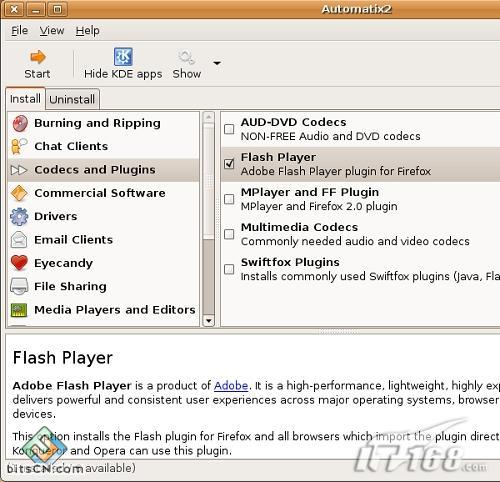
Task: Open the View menu
Action: tap(52, 31)
